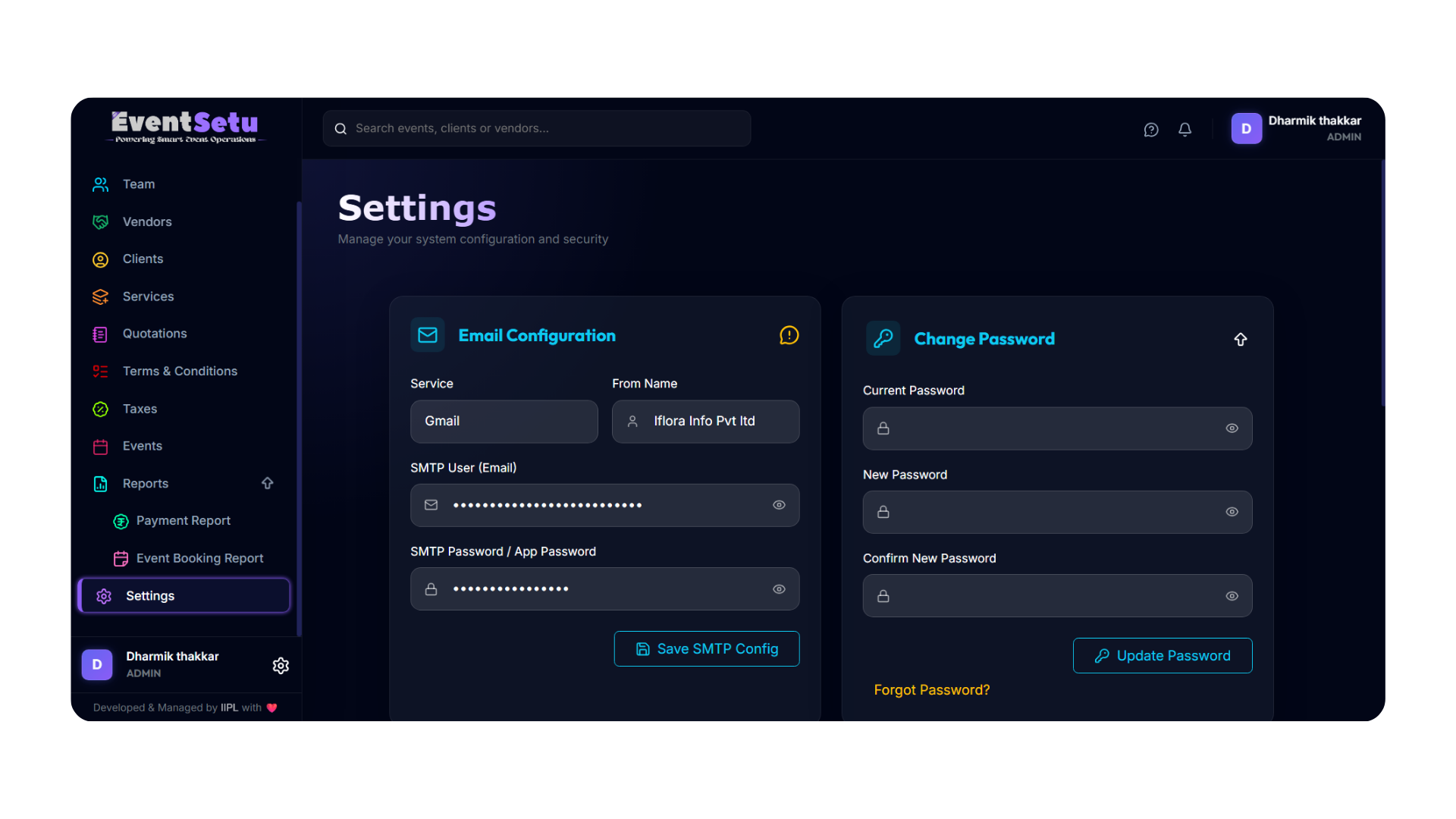Click the New Password input field
The height and width of the screenshot is (819, 1456).
(1057, 512)
